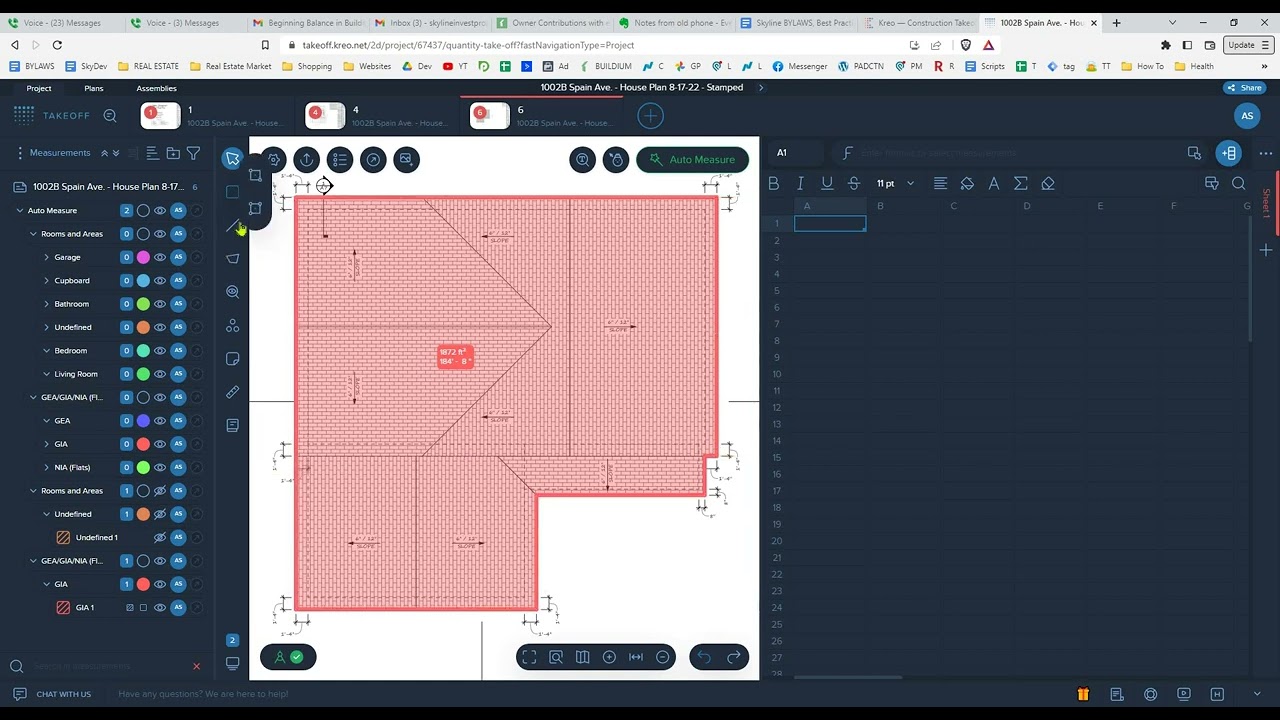Expand the Bathroom tree item

click(46, 304)
